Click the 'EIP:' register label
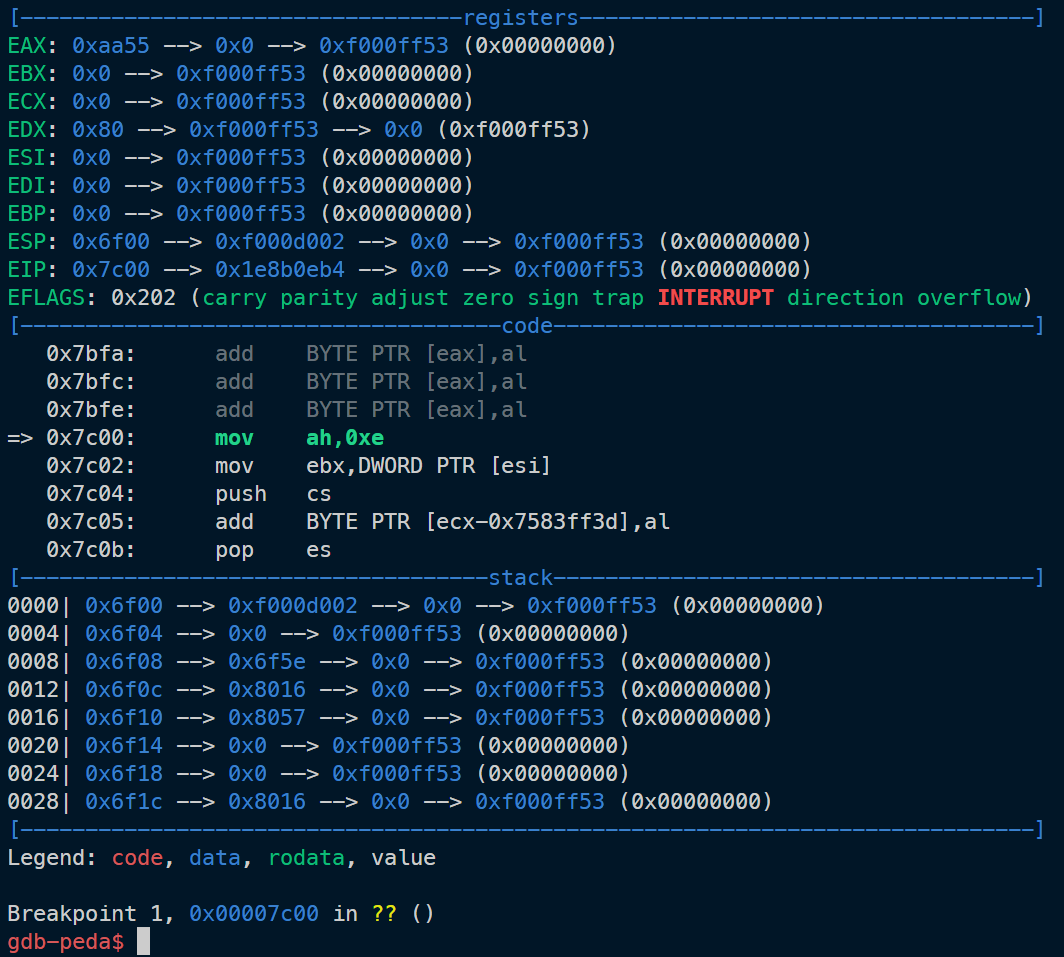 pos(33,269)
